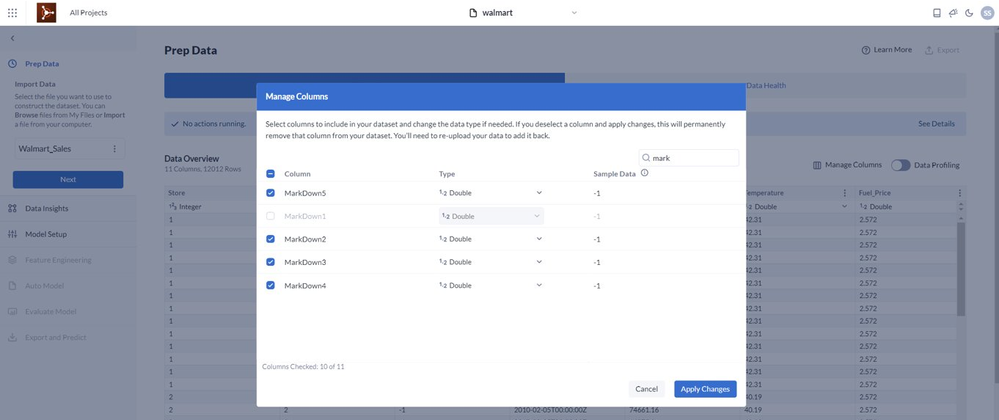Open MarkDown1 type dropdown

pyautogui.click(x=491, y=216)
